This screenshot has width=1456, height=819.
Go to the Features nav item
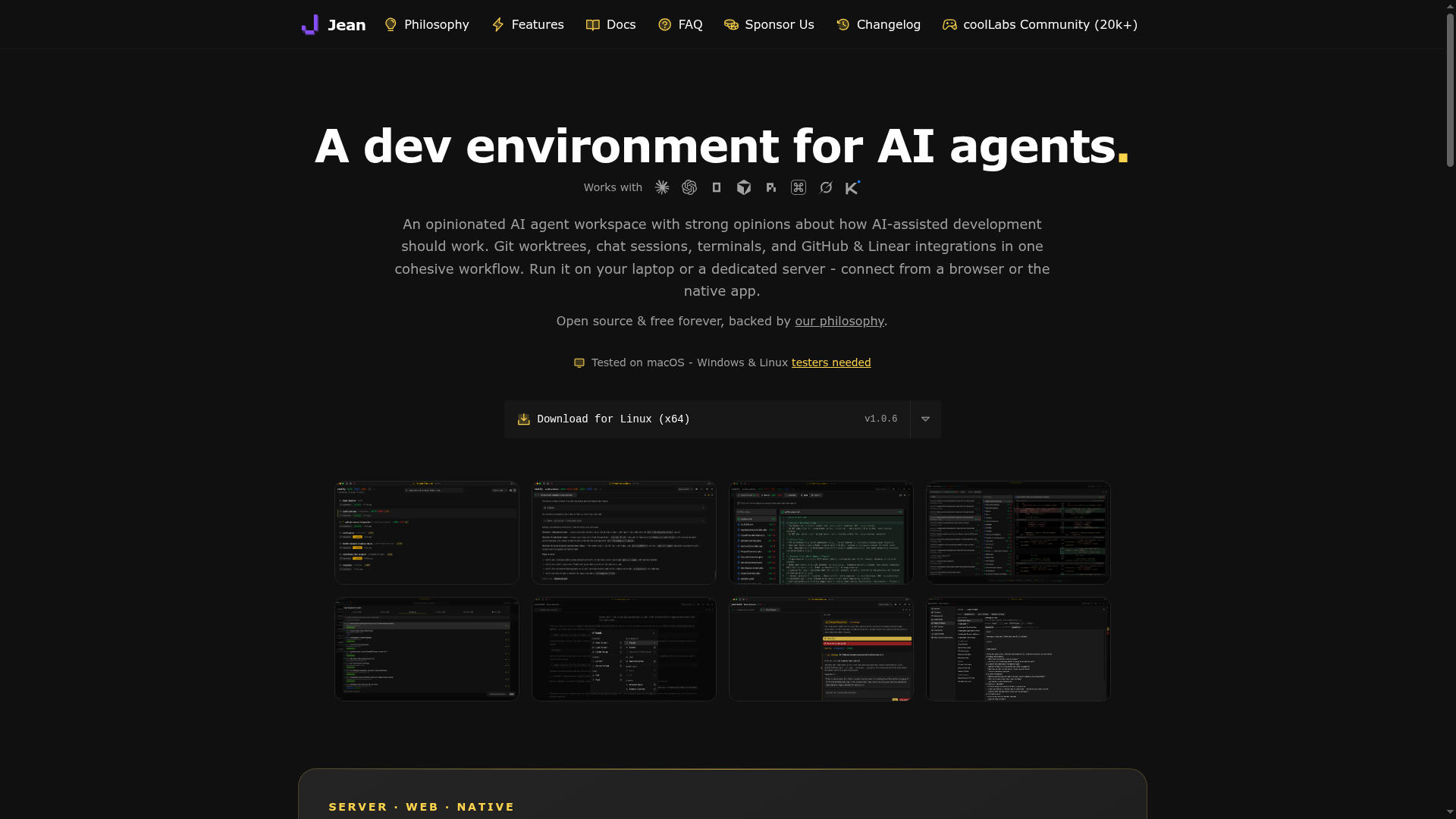(x=528, y=25)
